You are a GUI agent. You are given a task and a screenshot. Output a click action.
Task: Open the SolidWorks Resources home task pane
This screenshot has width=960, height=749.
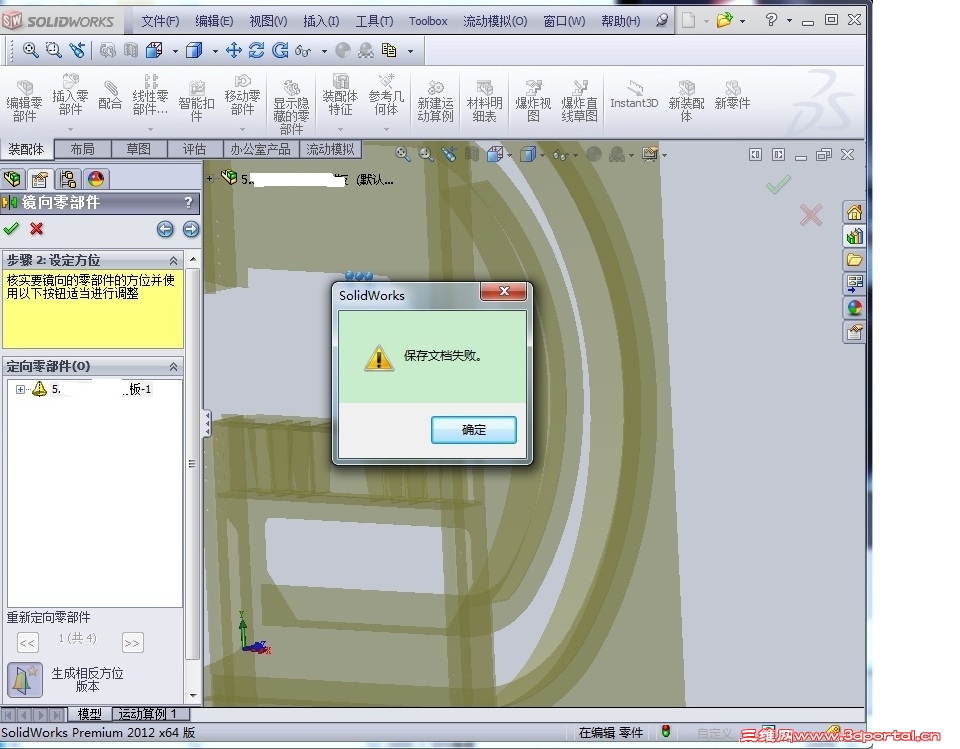click(855, 213)
